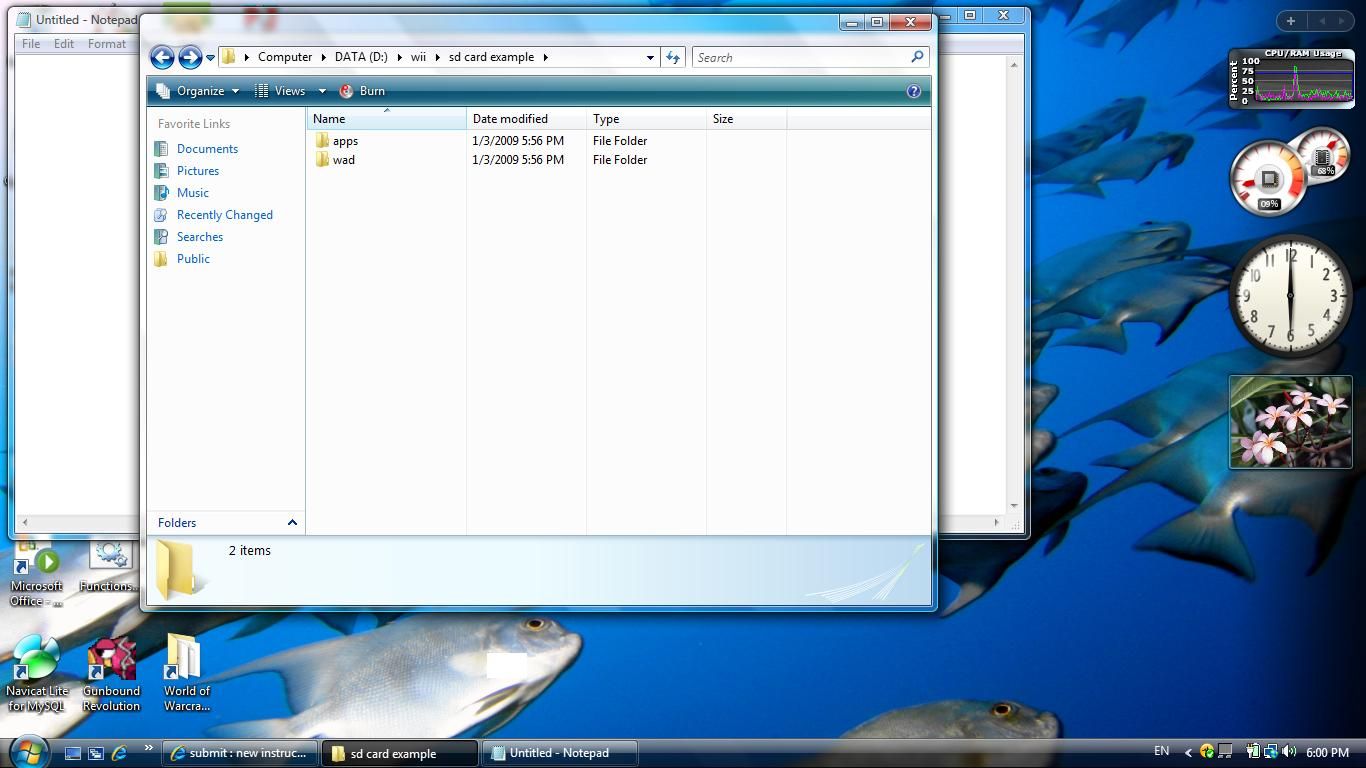Open Documents from Favorite Links
This screenshot has height=768, width=1366.
[x=206, y=148]
